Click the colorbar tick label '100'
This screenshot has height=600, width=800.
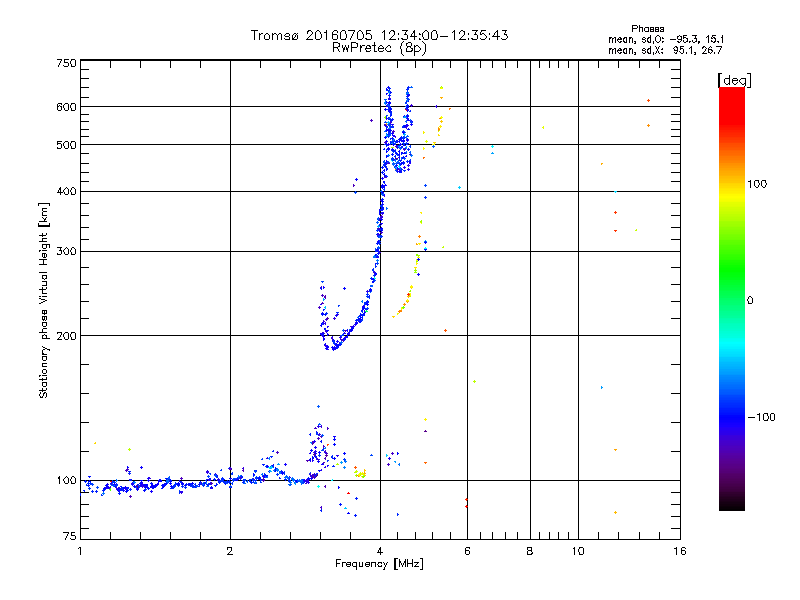(x=757, y=184)
